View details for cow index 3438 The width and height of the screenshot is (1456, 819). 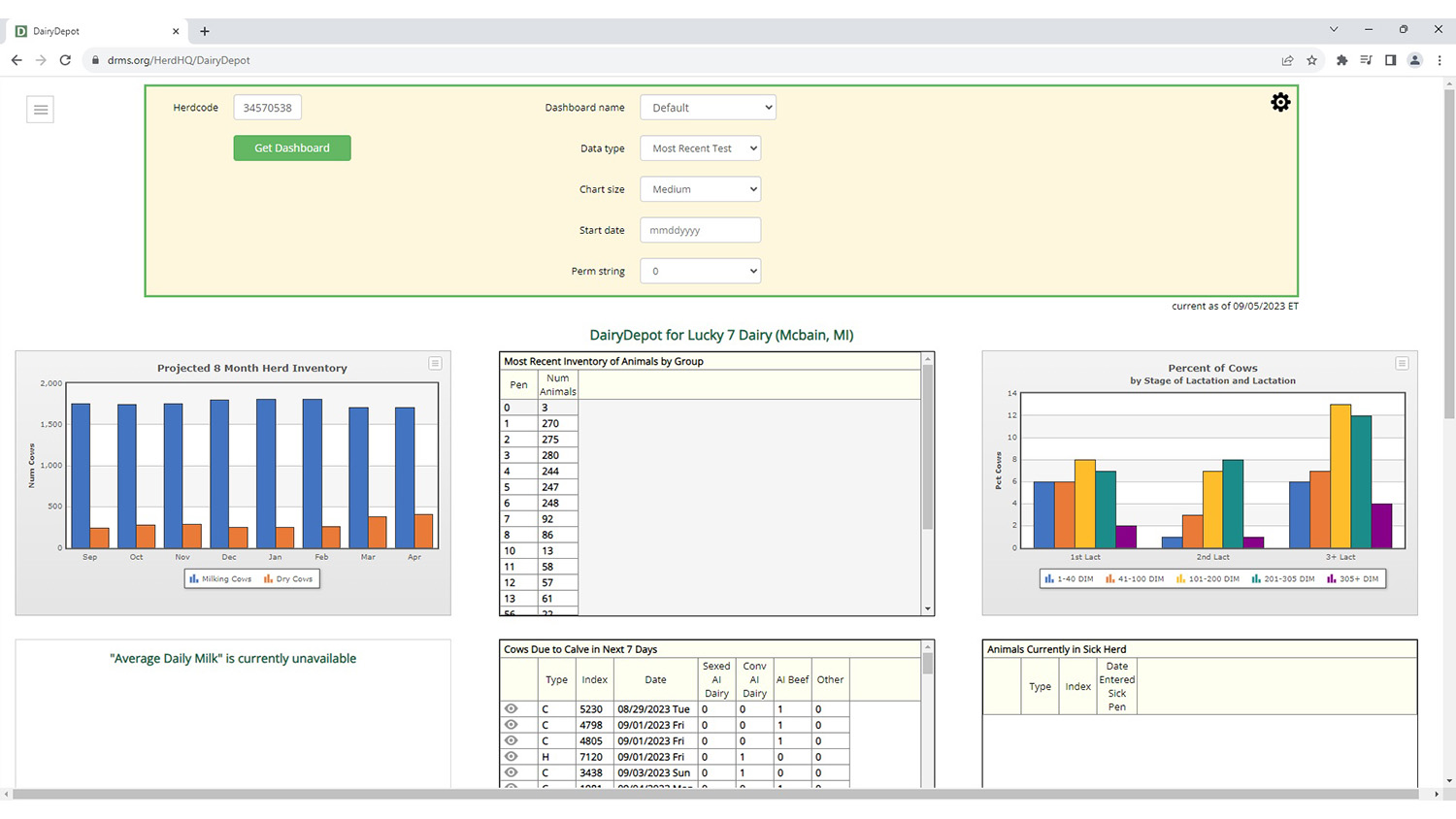512,772
